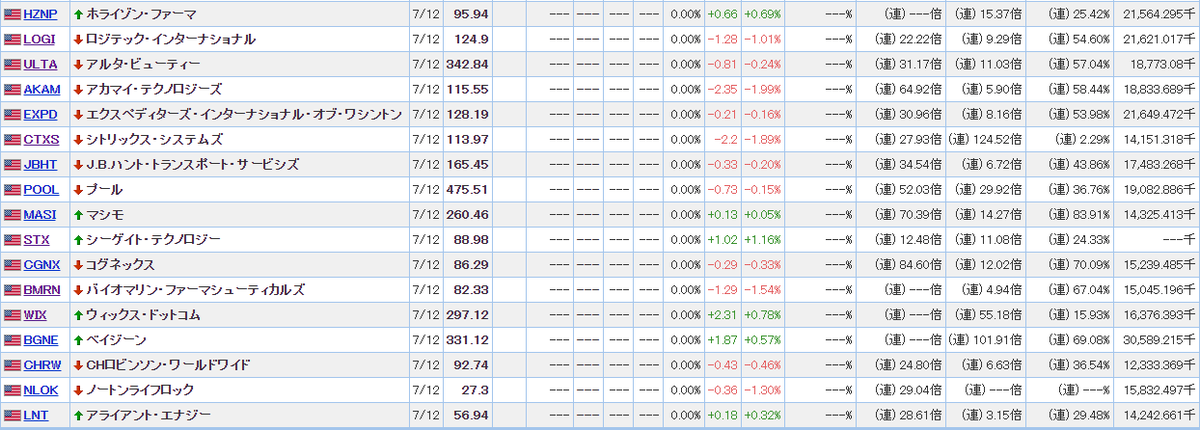Open the STX ticker link

pyautogui.click(x=36, y=239)
